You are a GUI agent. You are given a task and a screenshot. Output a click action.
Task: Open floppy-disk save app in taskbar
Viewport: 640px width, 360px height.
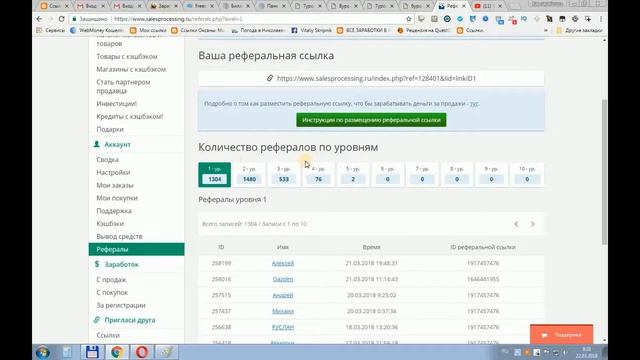tap(92, 352)
